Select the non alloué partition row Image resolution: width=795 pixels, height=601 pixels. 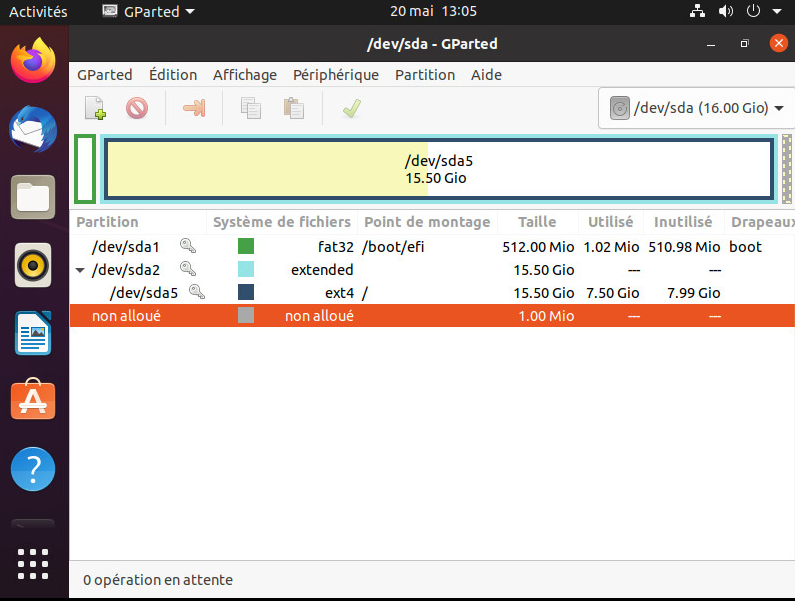point(432,315)
